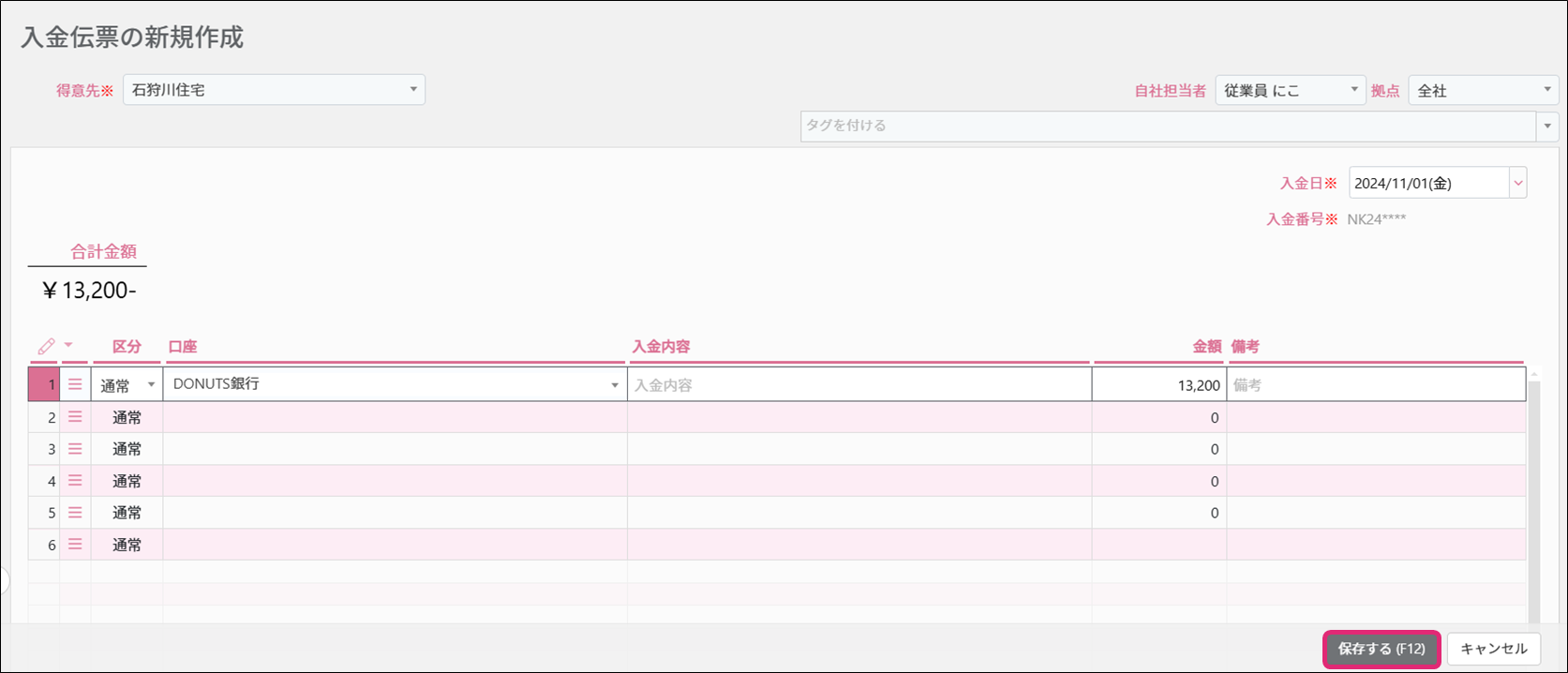The width and height of the screenshot is (1568, 673).
Task: Select row number 3 cell
Action: click(x=44, y=449)
